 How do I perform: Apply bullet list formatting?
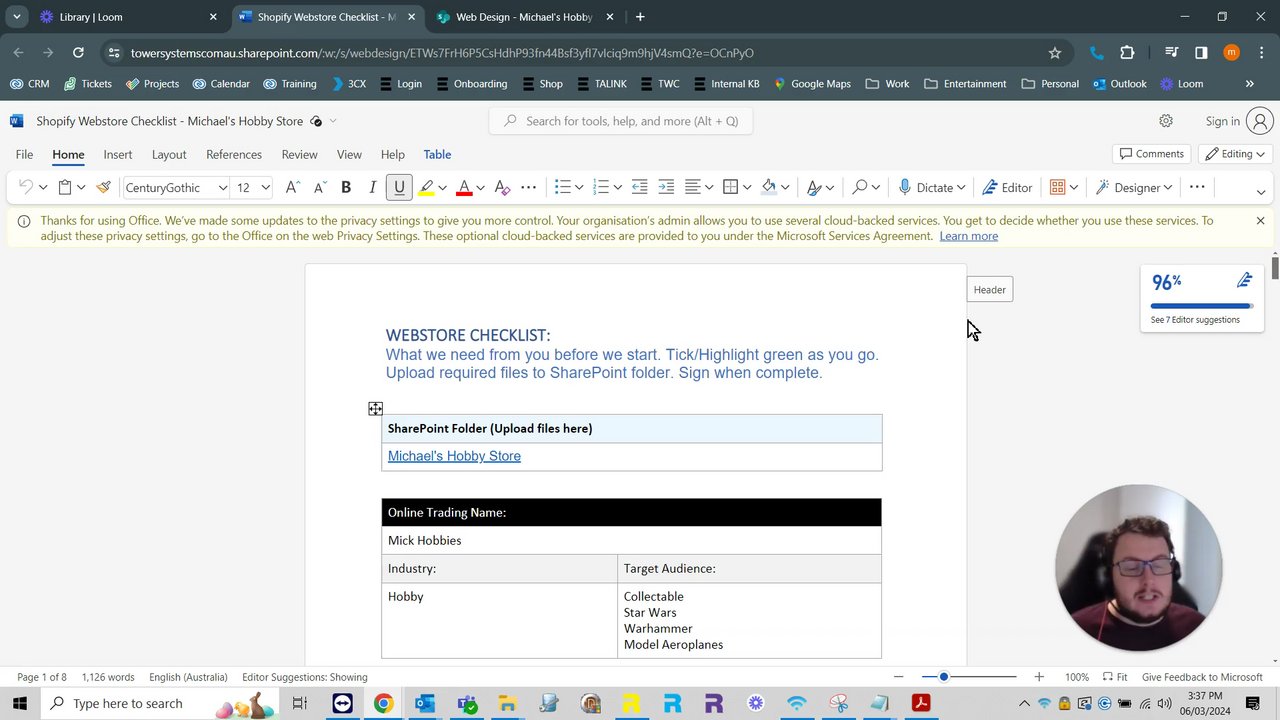coord(563,187)
